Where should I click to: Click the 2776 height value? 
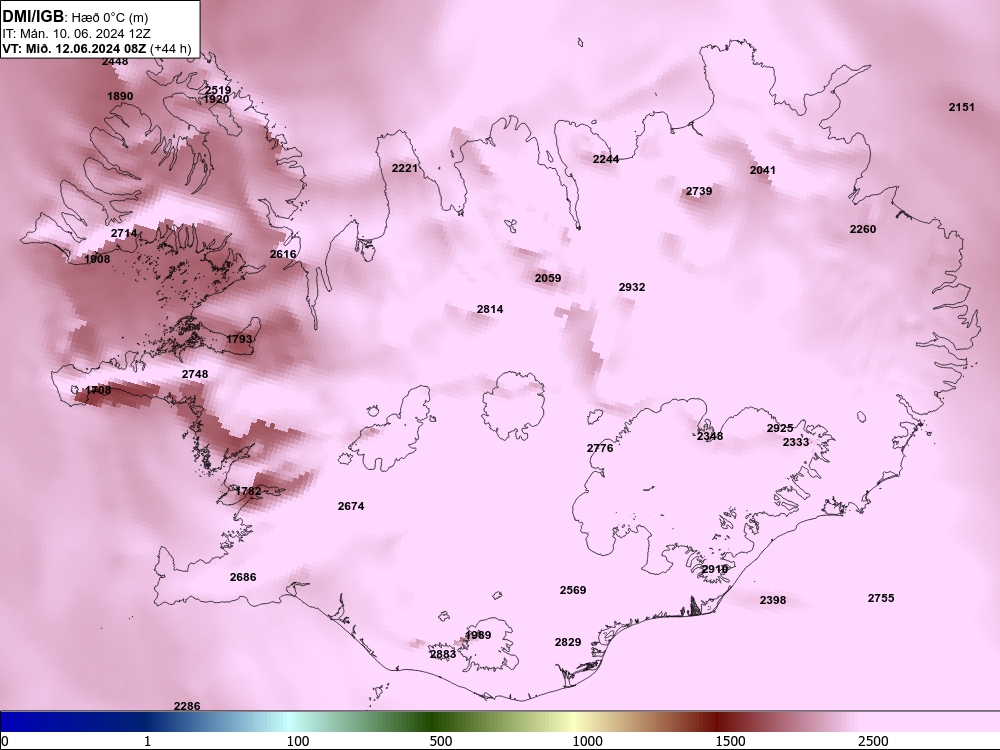coord(600,448)
